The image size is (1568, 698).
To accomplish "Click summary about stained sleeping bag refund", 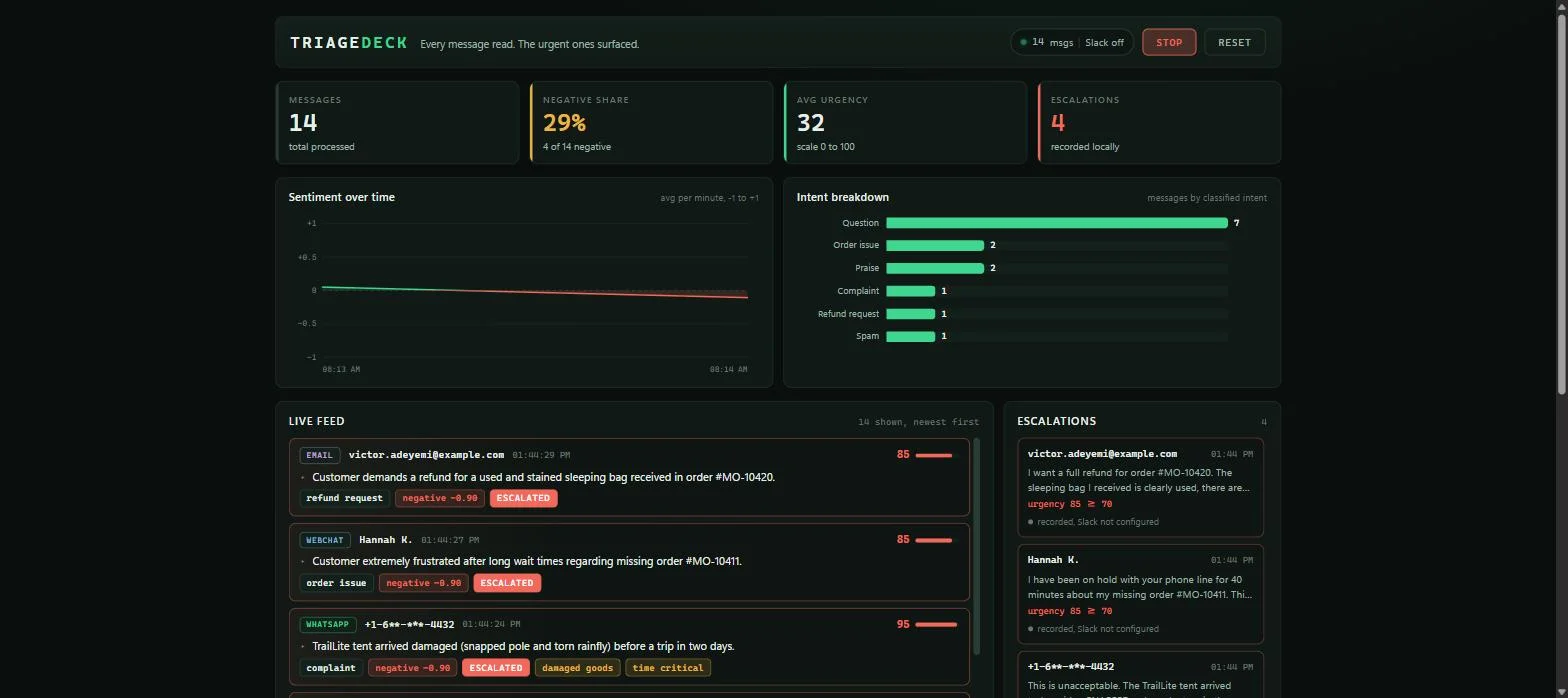I will (543, 477).
